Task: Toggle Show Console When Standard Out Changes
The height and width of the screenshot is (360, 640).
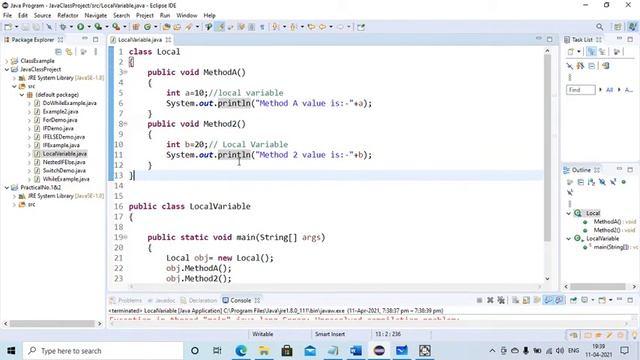Action: pyautogui.click(x=548, y=300)
